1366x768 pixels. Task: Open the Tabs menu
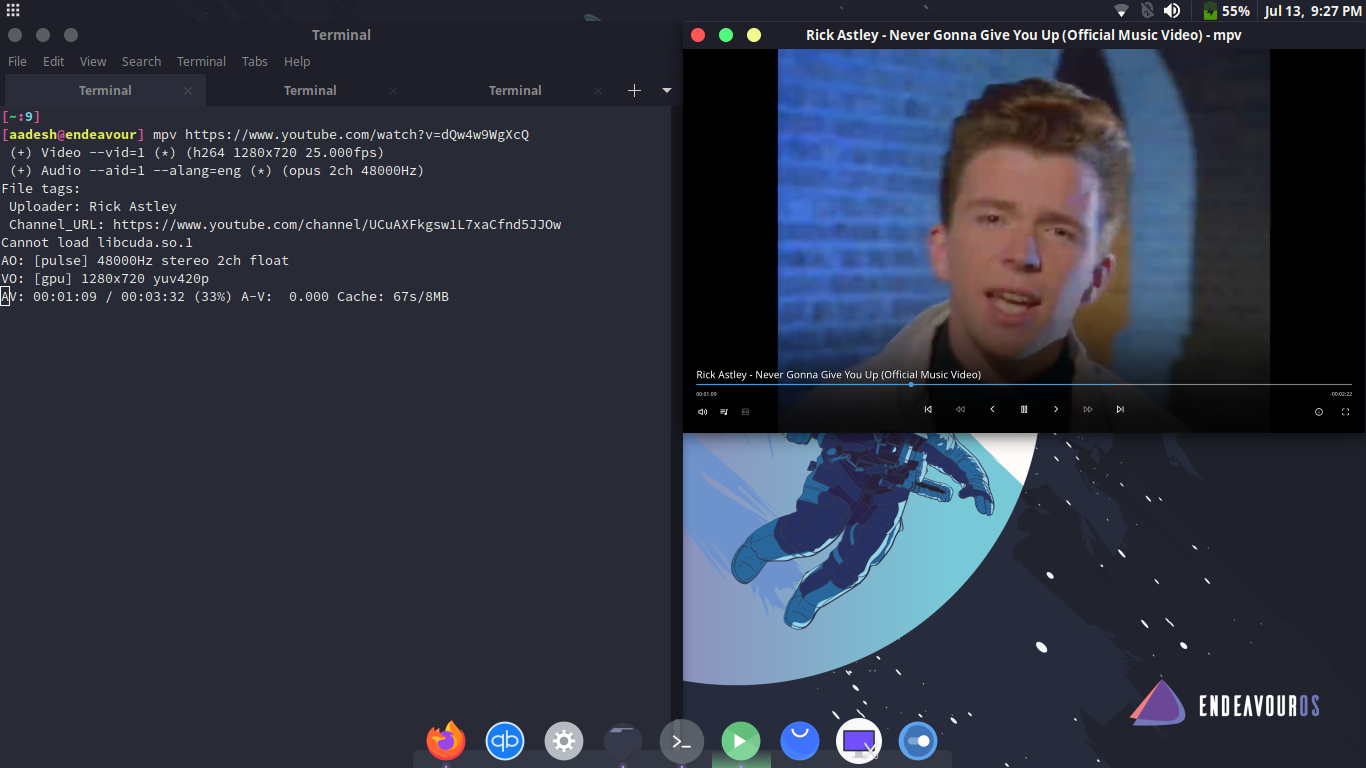point(255,61)
